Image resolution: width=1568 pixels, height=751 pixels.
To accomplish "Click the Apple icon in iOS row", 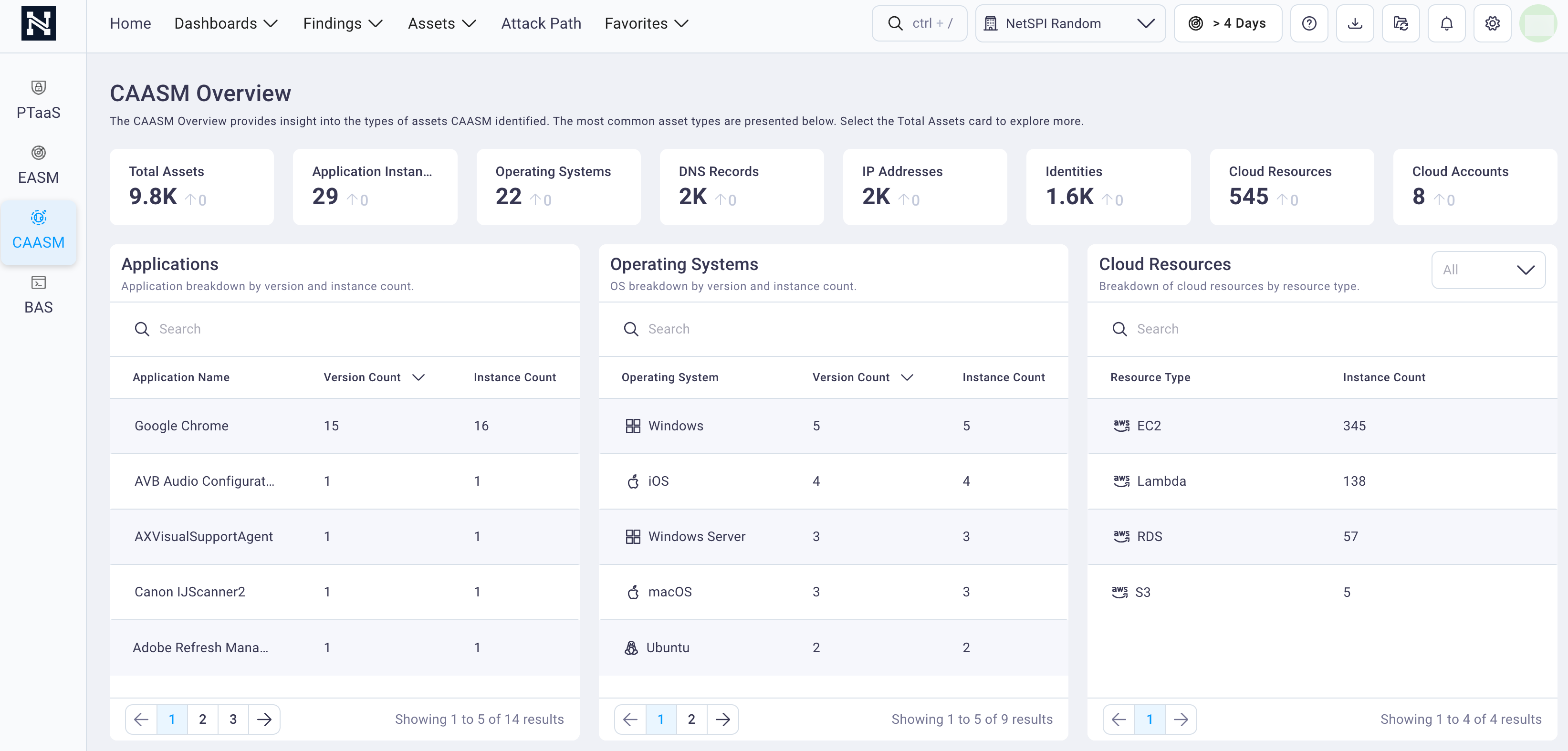I will click(x=633, y=481).
